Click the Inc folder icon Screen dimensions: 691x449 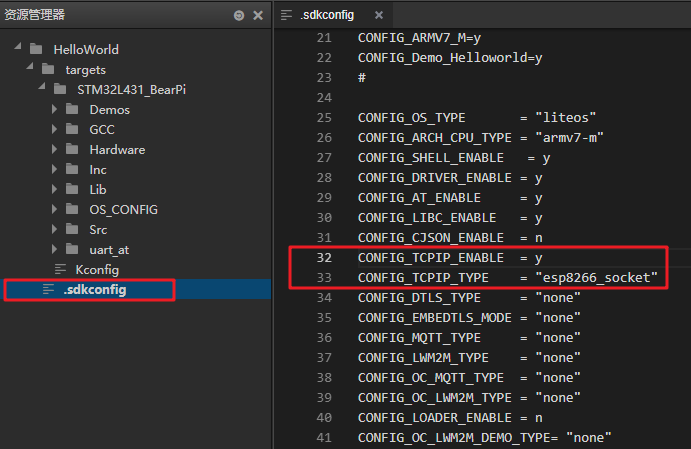click(x=72, y=169)
